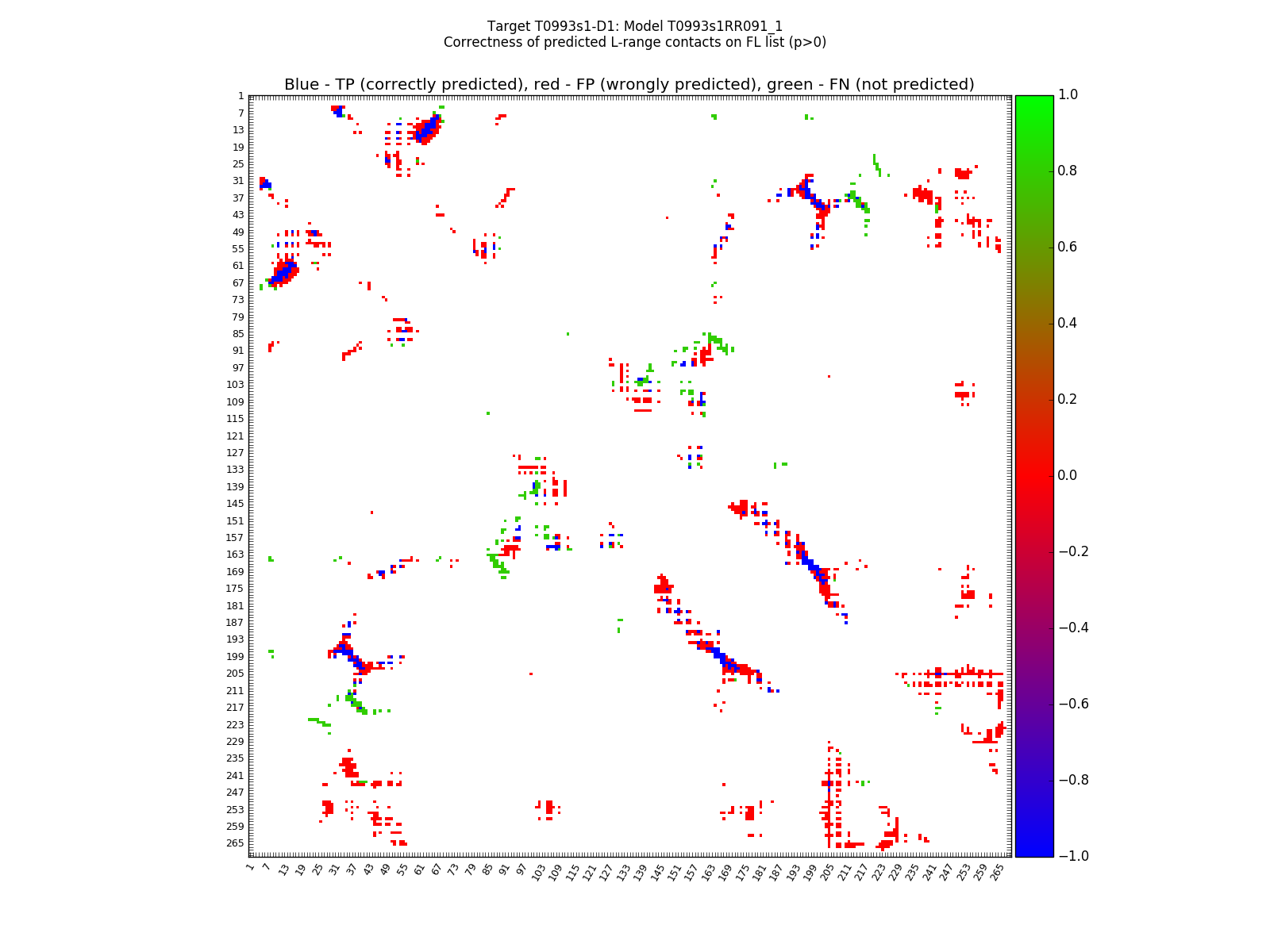Click the red middle of the colorbar
1270x952 pixels.
pos(1033,475)
